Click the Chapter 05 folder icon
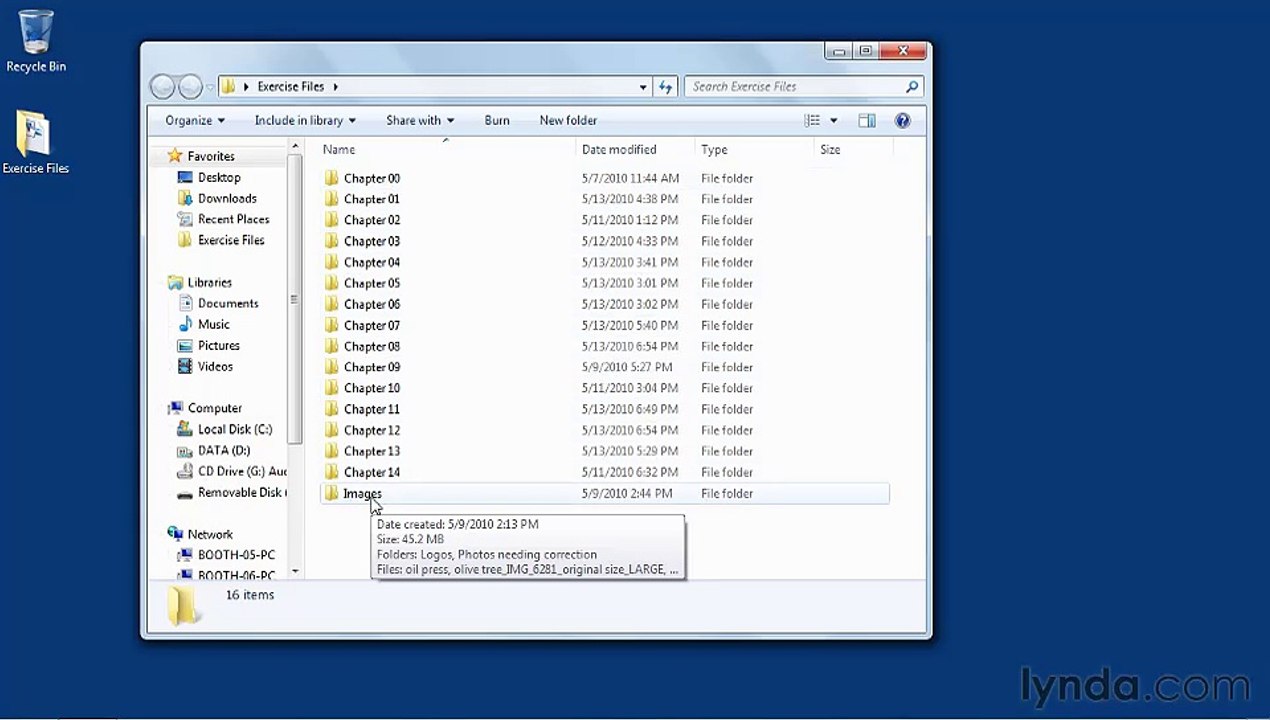This screenshot has height=720, width=1270. click(x=332, y=283)
